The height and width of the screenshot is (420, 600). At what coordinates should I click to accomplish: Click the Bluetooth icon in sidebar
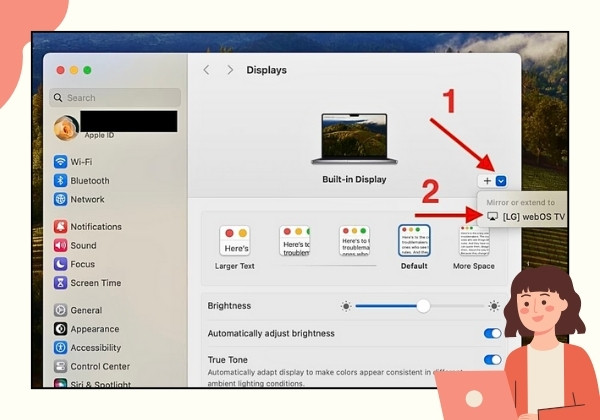[x=60, y=180]
